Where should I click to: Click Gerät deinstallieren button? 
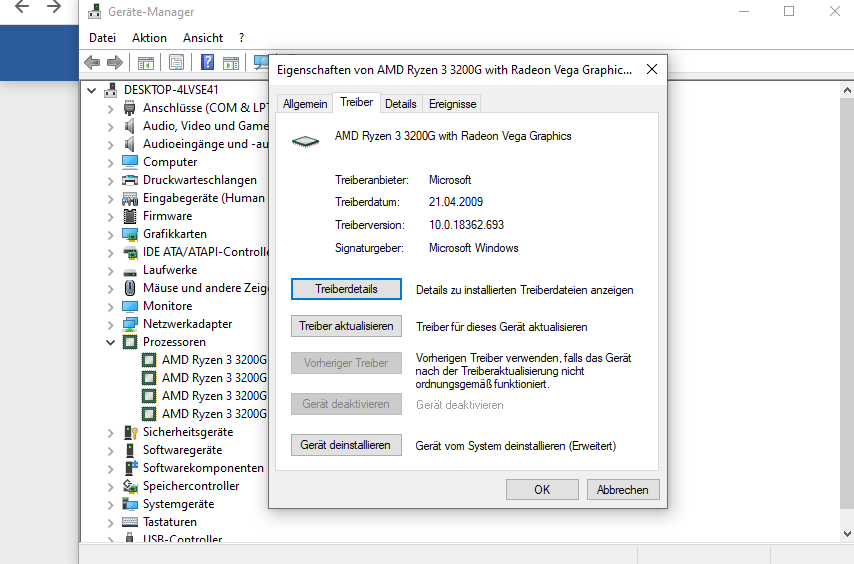pyautogui.click(x=346, y=445)
